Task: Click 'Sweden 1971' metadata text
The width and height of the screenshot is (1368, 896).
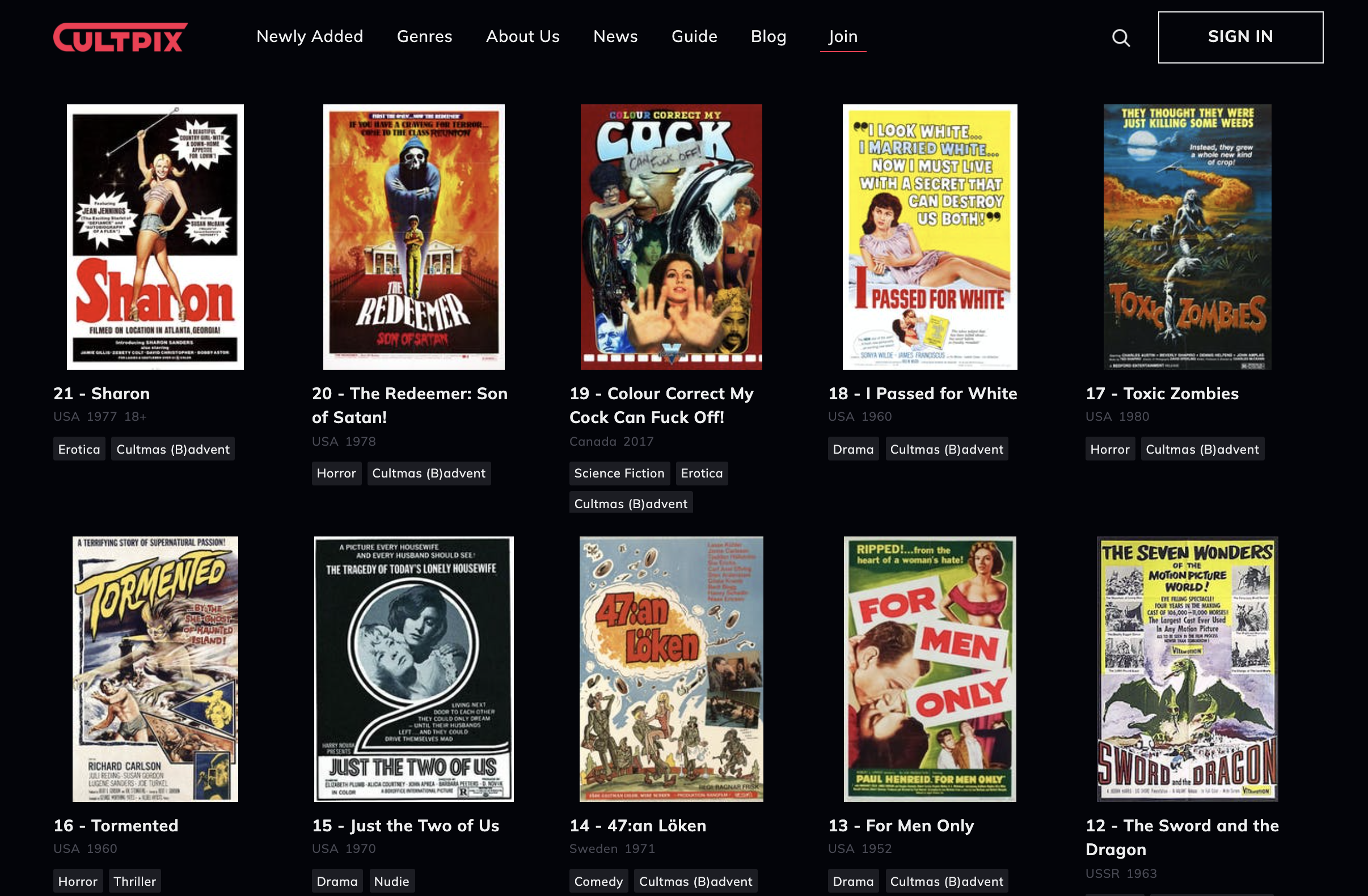Action: [x=612, y=848]
